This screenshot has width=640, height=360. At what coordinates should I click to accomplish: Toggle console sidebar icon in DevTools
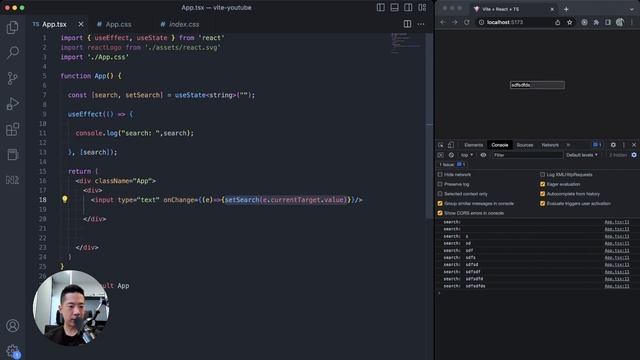[440, 155]
